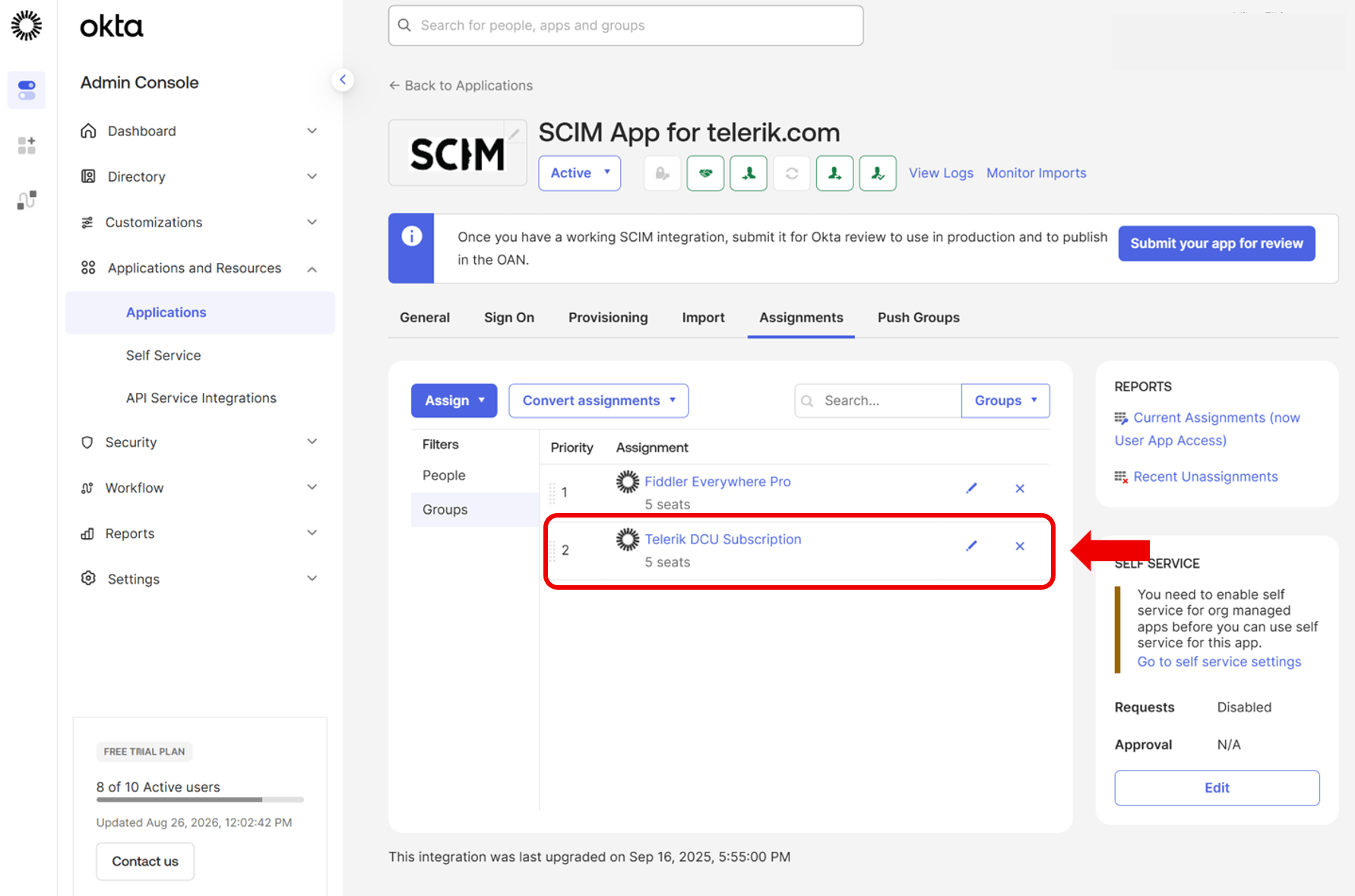The width and height of the screenshot is (1355, 896).
Task: Open API Service Integrations in sidebar
Action: tap(201, 398)
